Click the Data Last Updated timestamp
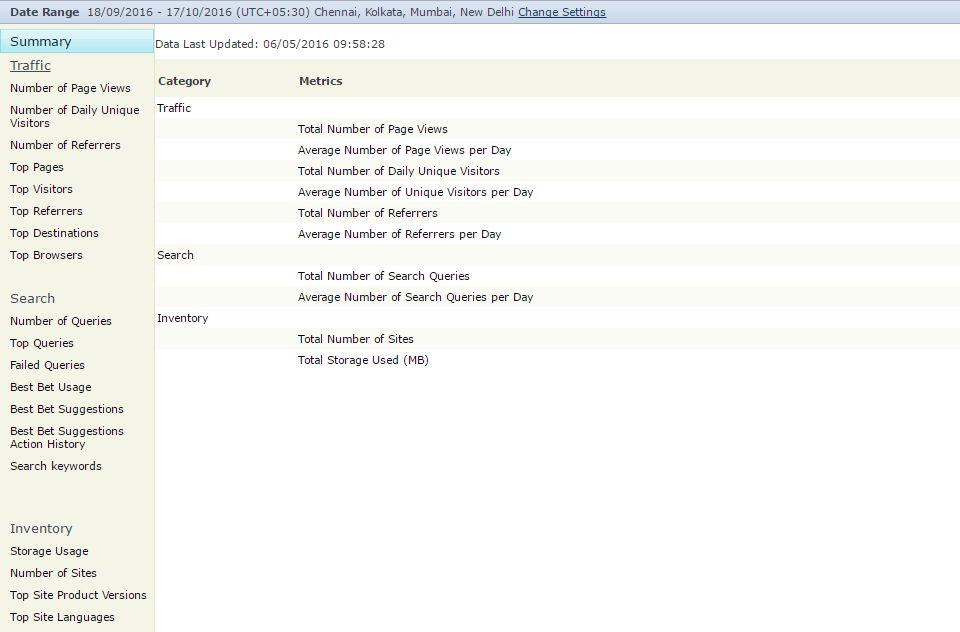 point(270,44)
